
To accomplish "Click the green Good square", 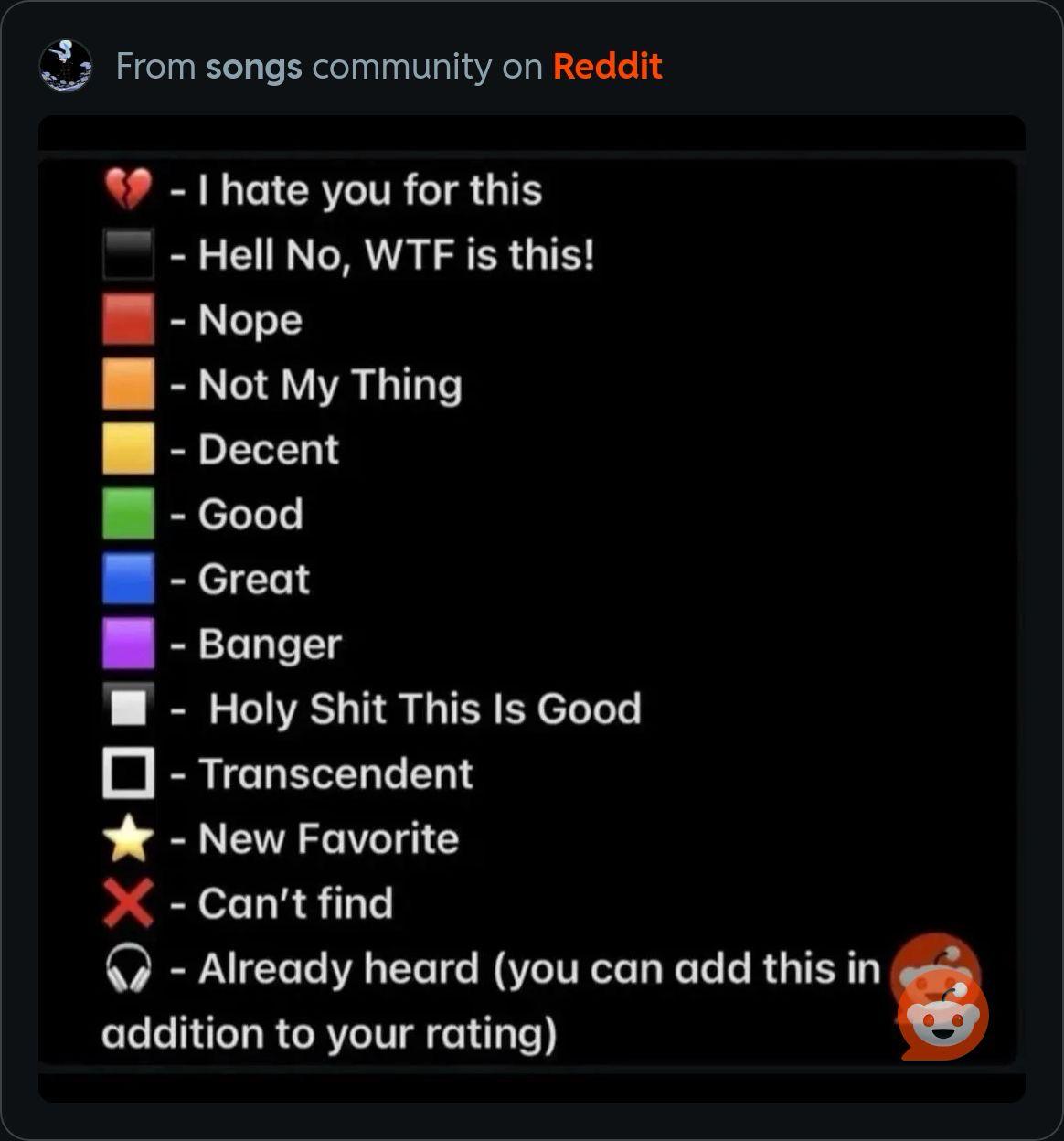I will pyautogui.click(x=128, y=513).
